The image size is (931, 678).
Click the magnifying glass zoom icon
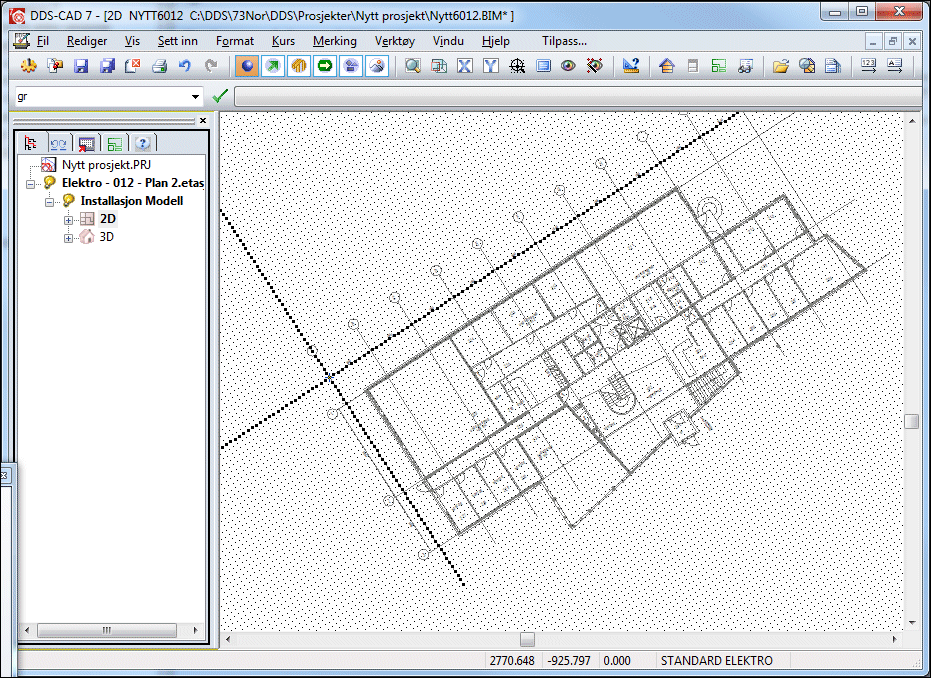click(412, 66)
